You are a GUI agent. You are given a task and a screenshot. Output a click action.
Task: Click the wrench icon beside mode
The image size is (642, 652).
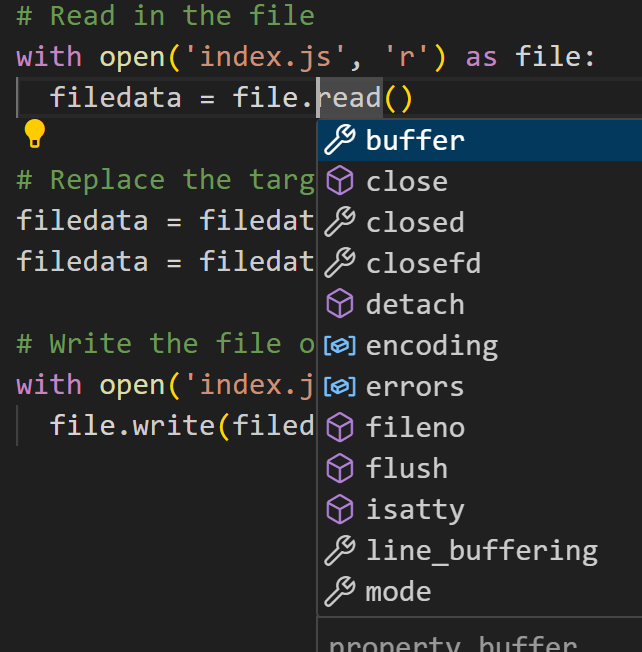340,591
